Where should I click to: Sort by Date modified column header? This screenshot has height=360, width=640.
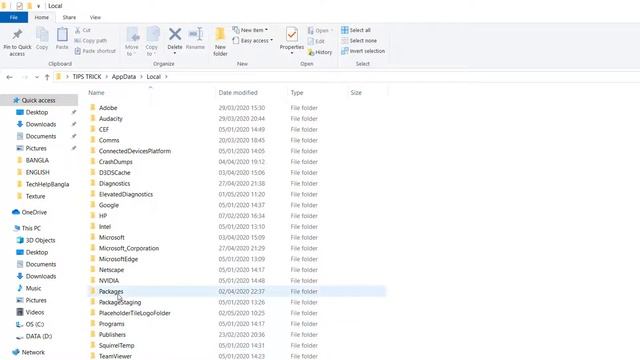pos(238,93)
